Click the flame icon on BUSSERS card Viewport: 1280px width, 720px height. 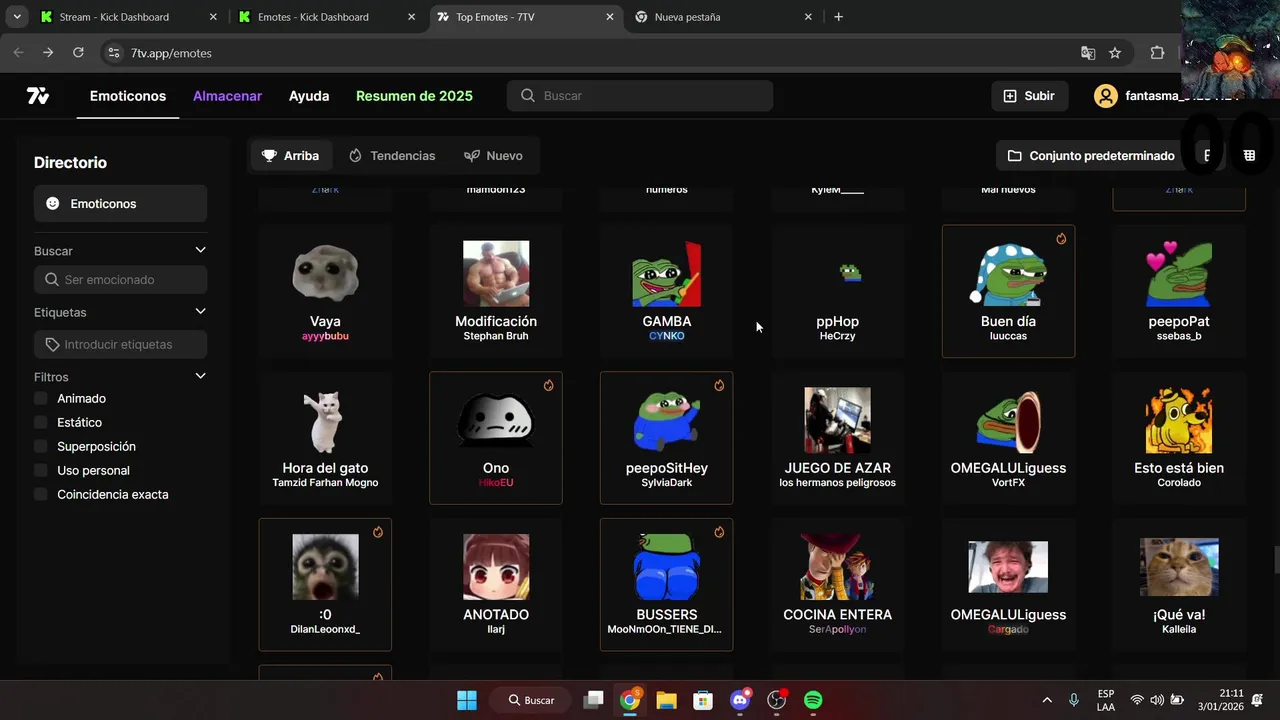[x=719, y=533]
